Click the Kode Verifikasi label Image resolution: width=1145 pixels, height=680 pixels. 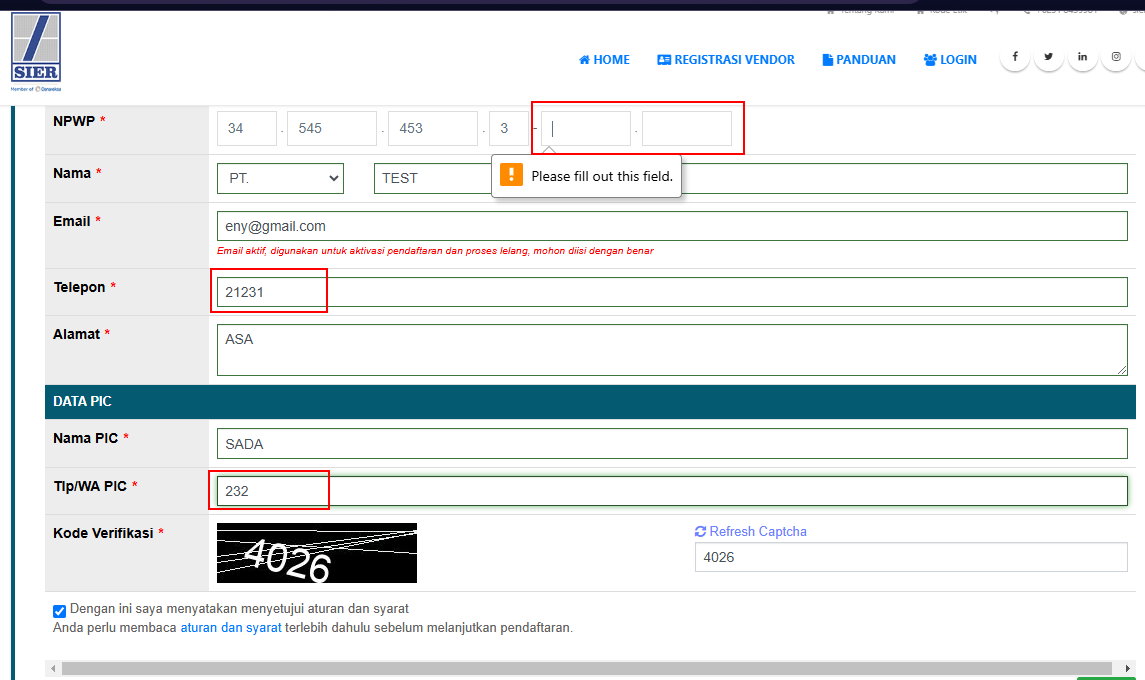pos(103,533)
